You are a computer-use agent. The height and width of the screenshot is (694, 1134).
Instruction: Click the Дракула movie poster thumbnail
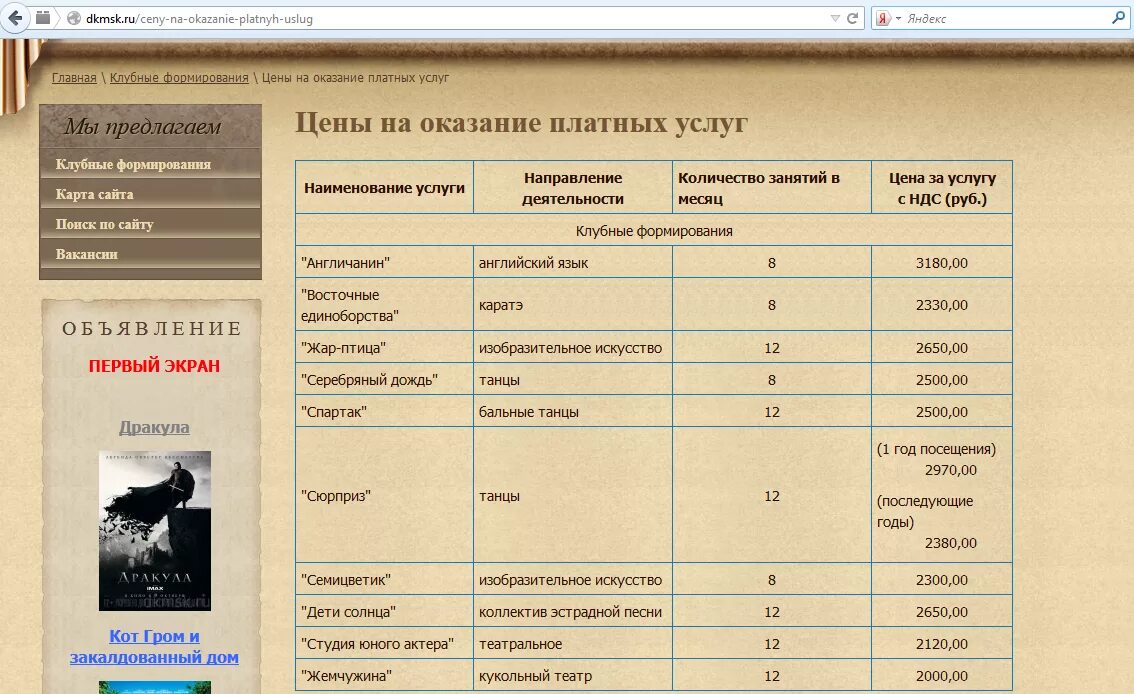[x=155, y=531]
